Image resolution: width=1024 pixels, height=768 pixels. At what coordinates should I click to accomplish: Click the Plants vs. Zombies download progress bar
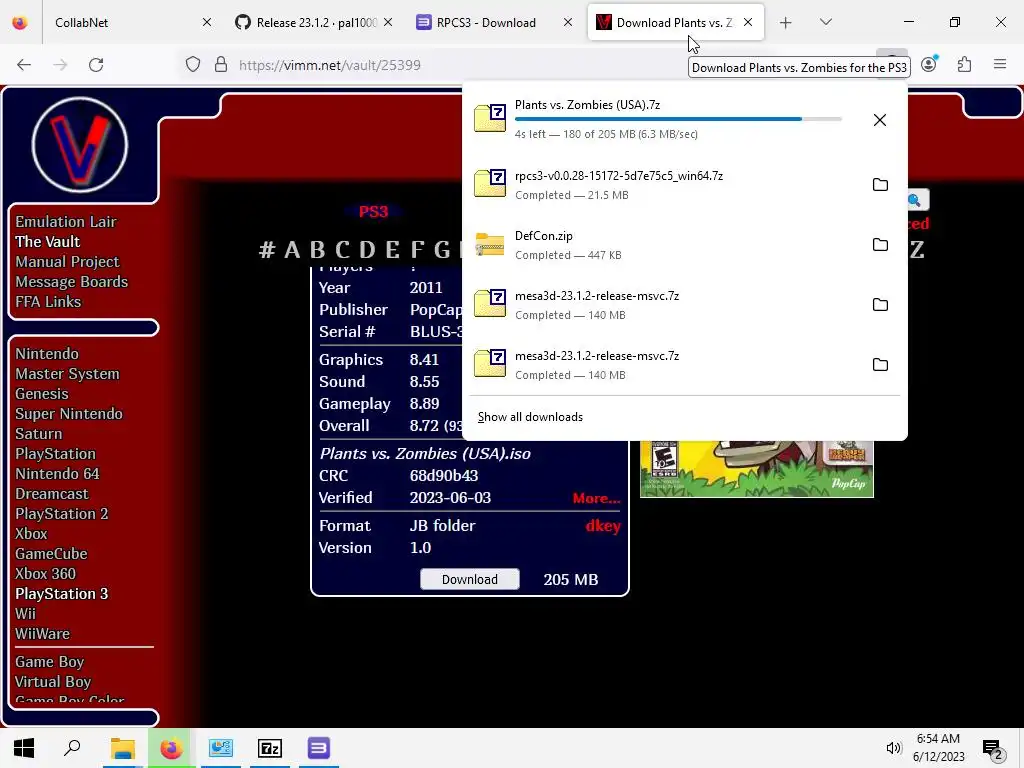[x=678, y=119]
